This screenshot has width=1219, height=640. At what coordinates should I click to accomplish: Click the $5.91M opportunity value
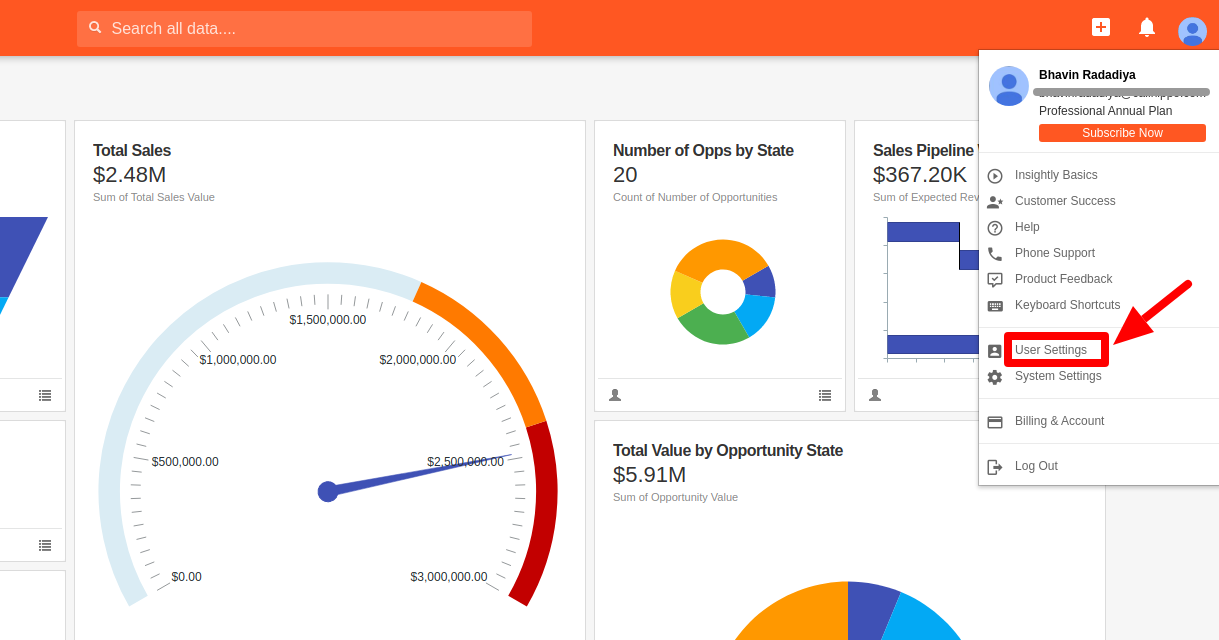click(650, 475)
